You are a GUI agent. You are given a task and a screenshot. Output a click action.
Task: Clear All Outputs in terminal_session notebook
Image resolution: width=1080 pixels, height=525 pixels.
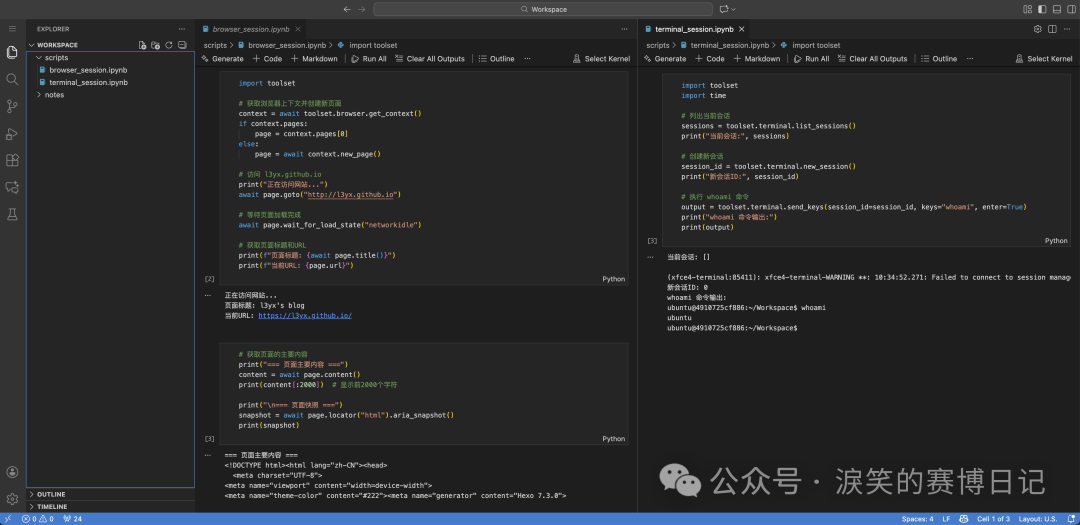[x=873, y=59]
